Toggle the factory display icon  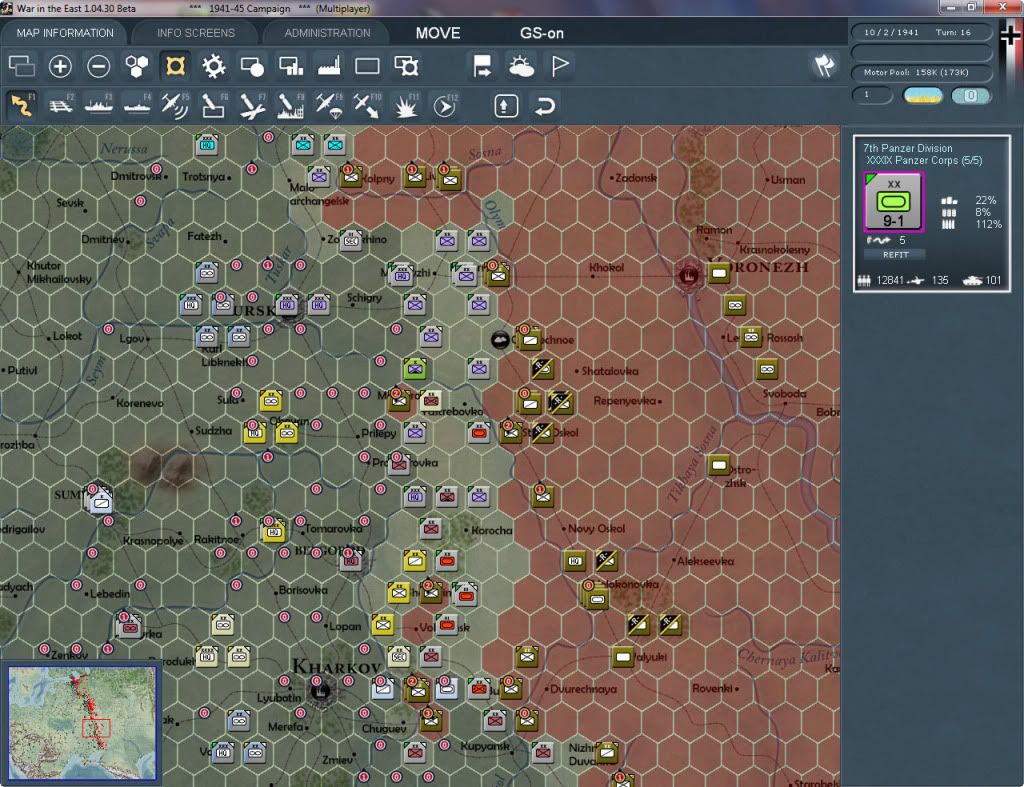329,66
